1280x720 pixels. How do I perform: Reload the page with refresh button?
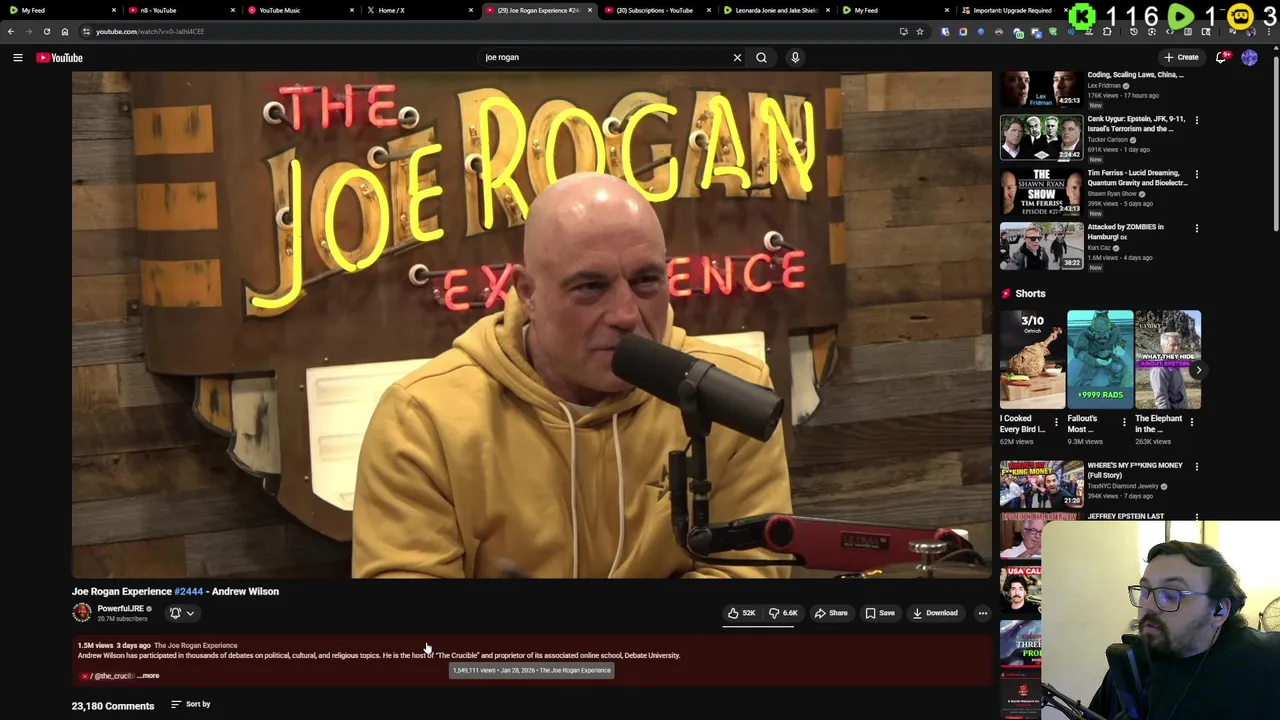(46, 31)
